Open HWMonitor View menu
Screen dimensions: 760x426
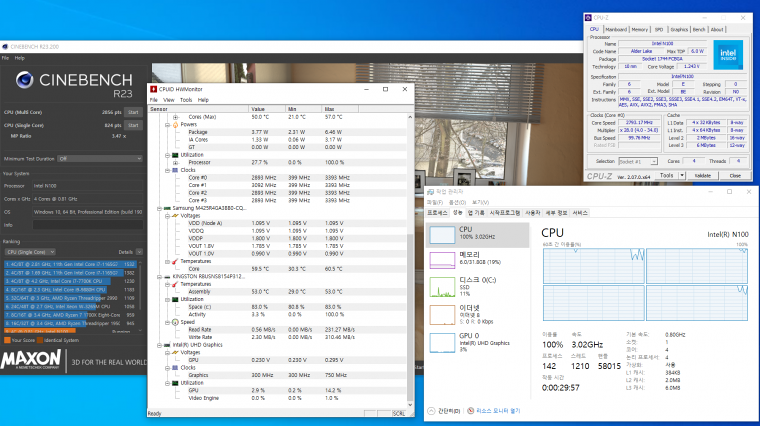coord(169,100)
